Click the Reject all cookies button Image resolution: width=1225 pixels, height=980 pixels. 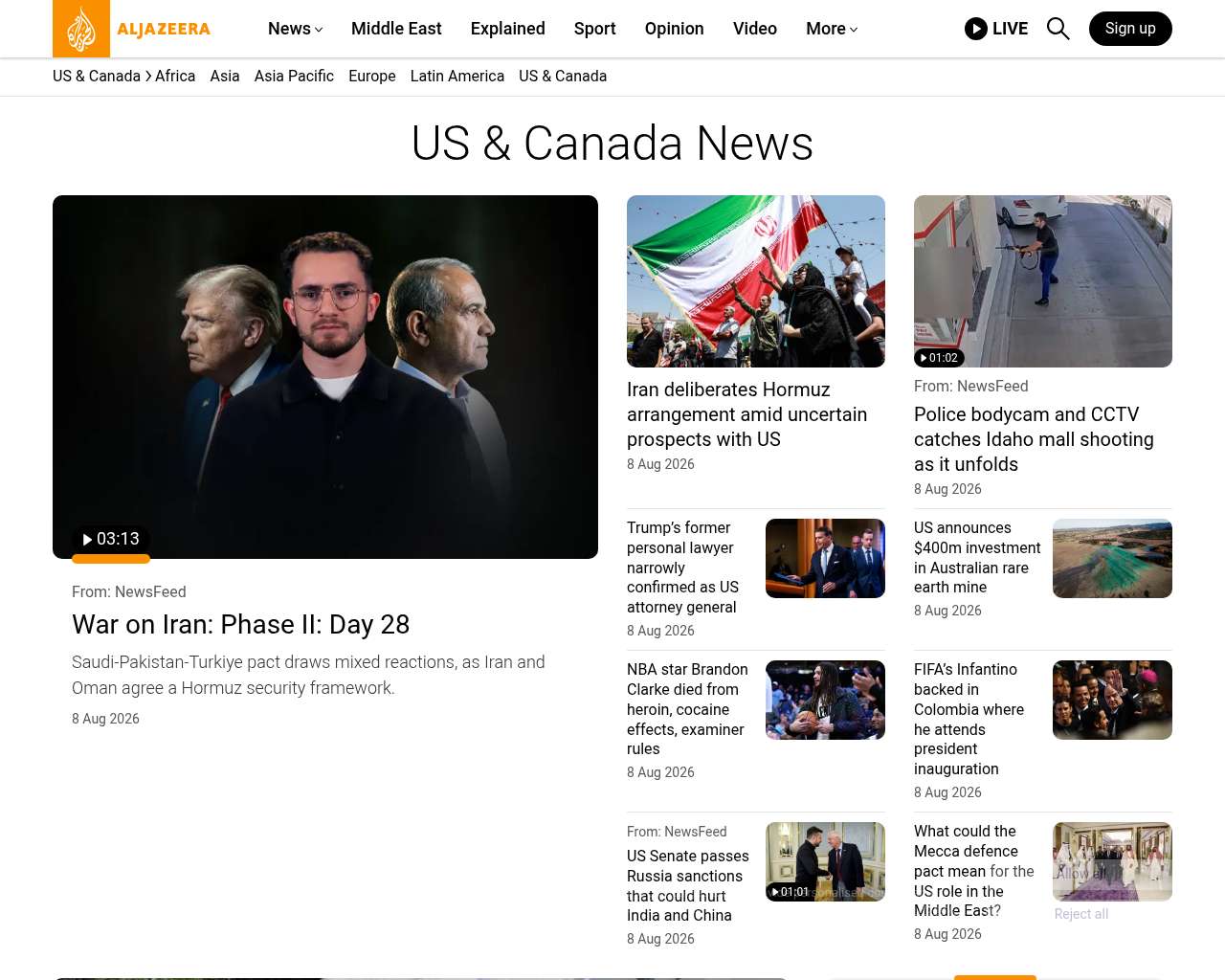point(1081,914)
